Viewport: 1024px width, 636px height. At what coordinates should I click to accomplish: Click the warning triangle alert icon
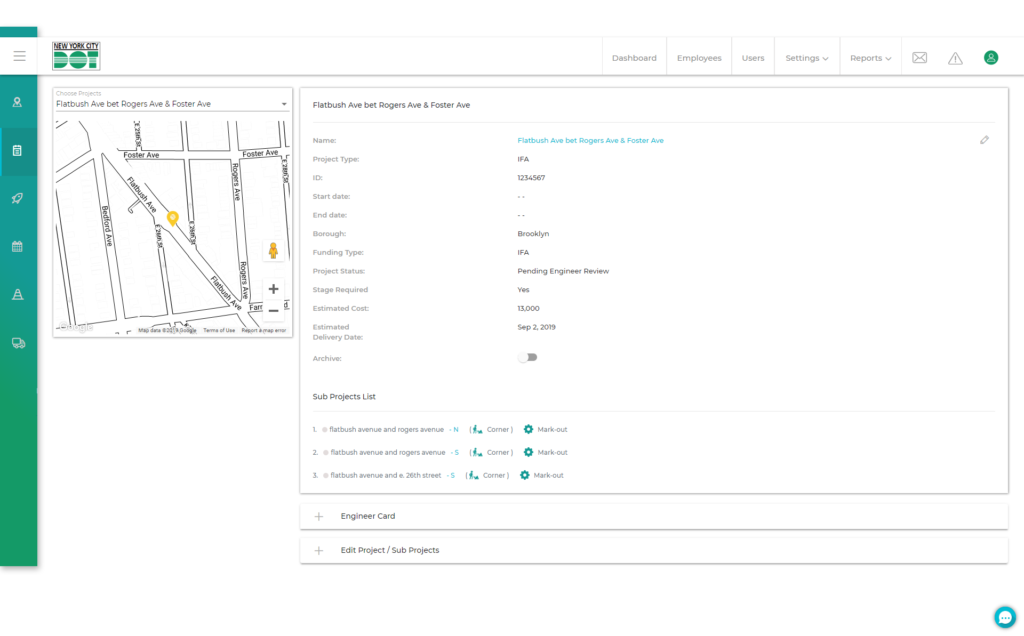[955, 58]
